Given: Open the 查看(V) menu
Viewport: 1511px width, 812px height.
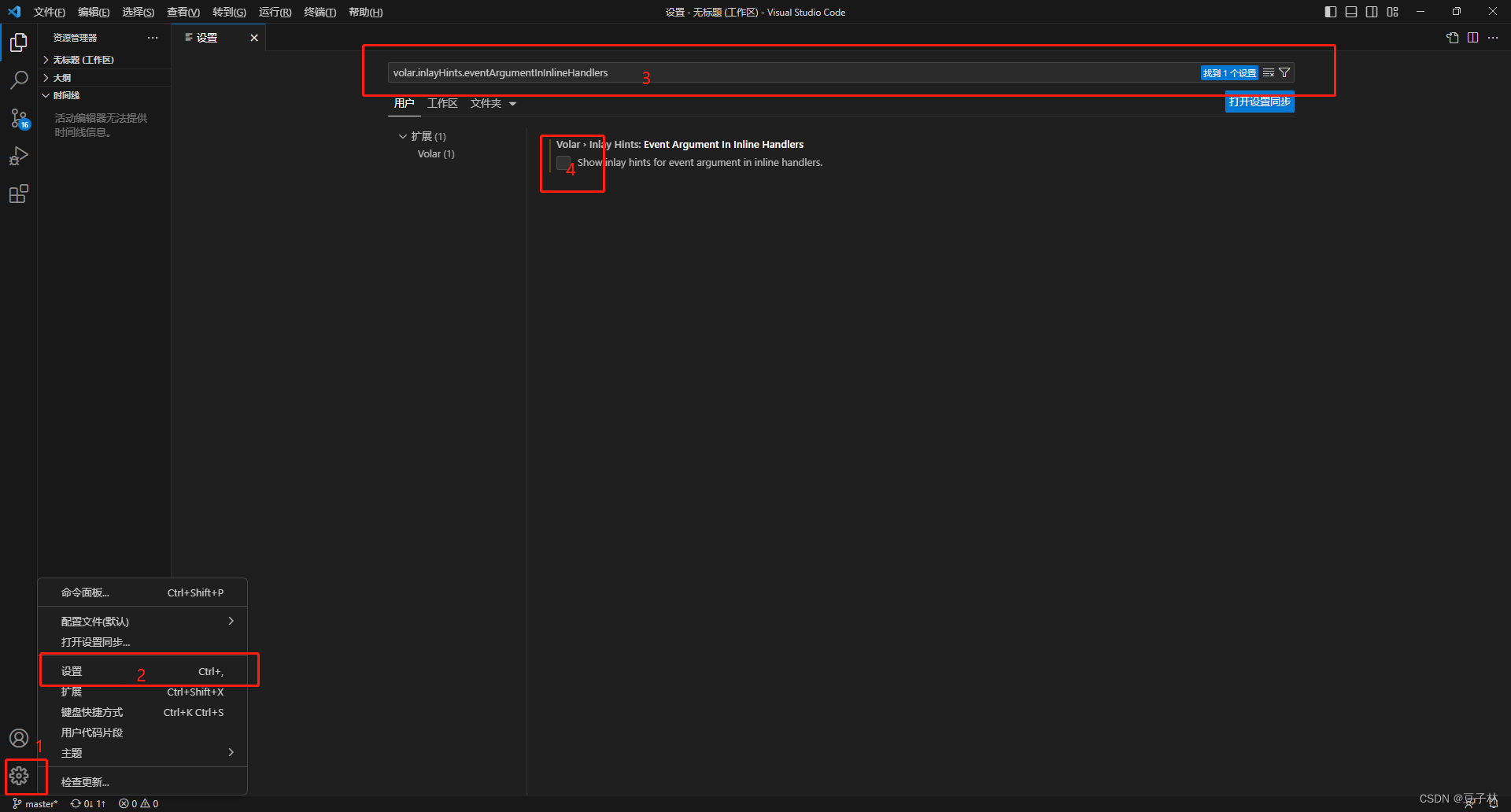Looking at the screenshot, I should tap(183, 12).
